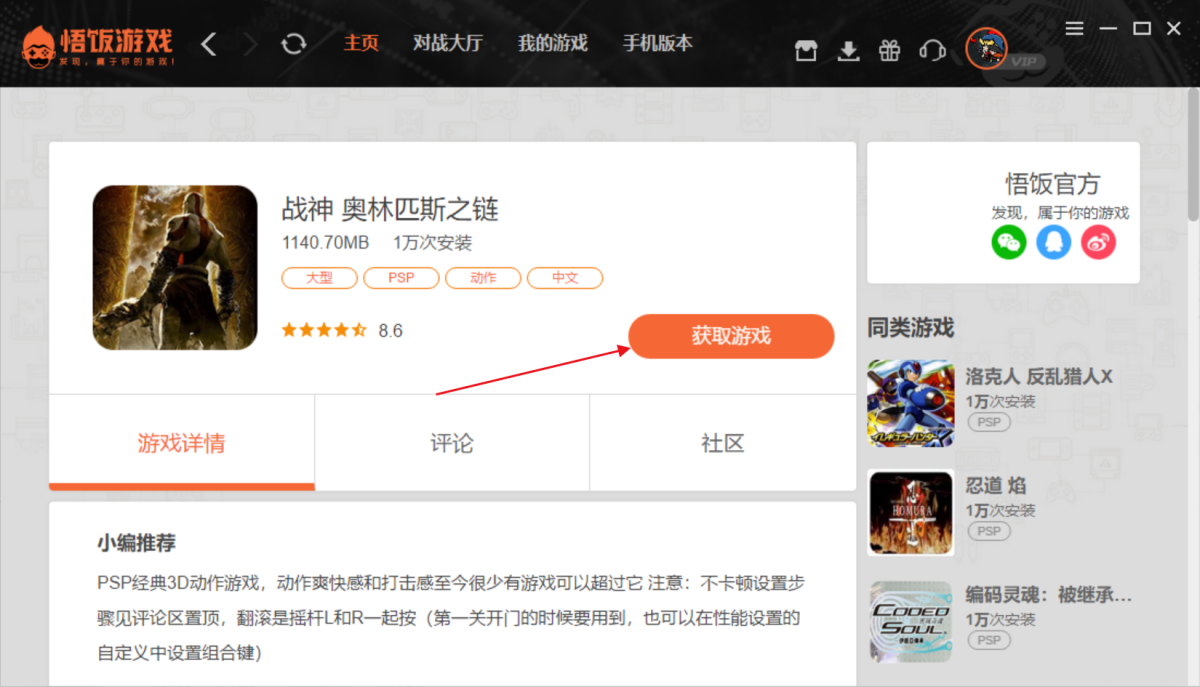Click the five-star rating
The image size is (1200, 687).
pos(324,330)
